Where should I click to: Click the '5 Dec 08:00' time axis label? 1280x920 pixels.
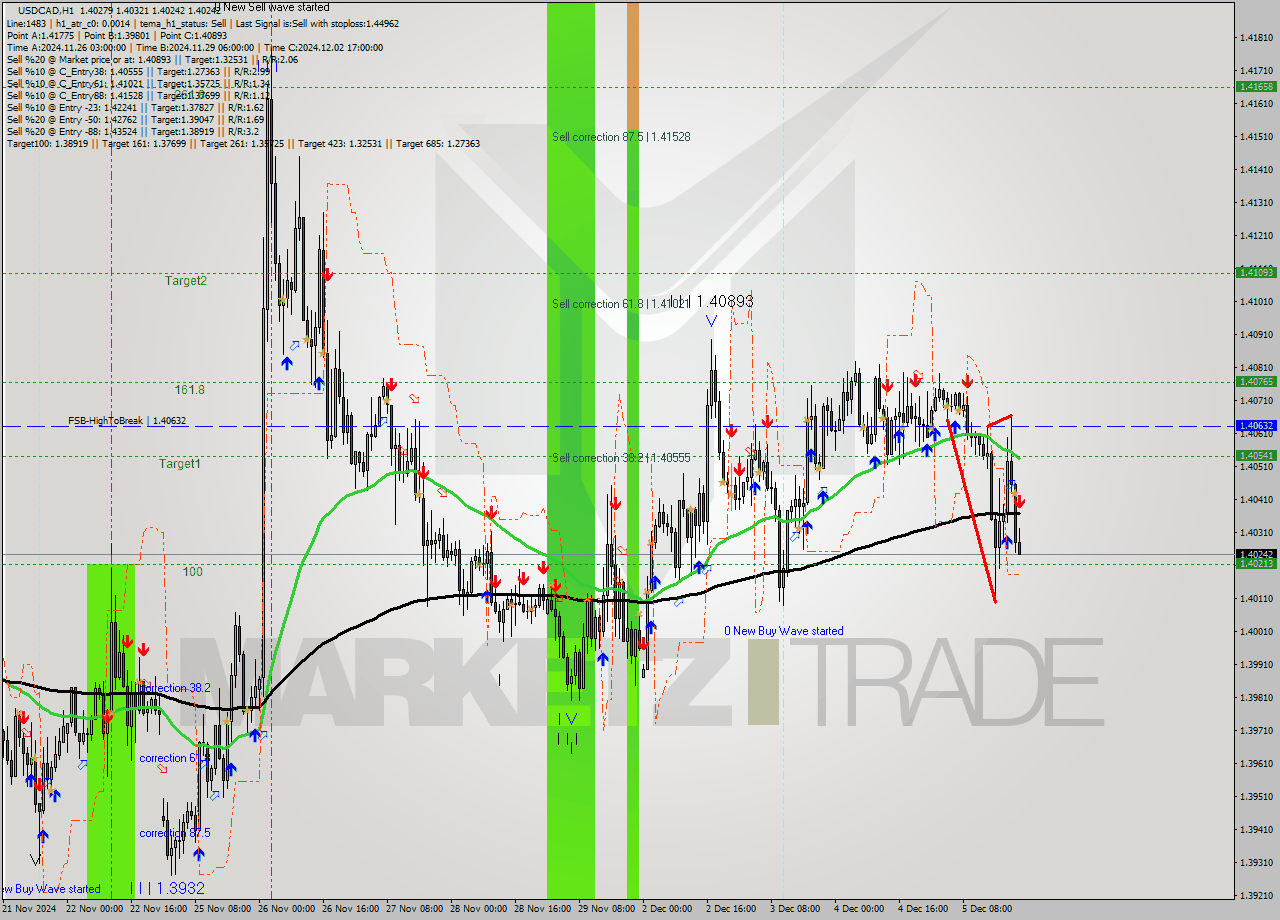pos(986,909)
